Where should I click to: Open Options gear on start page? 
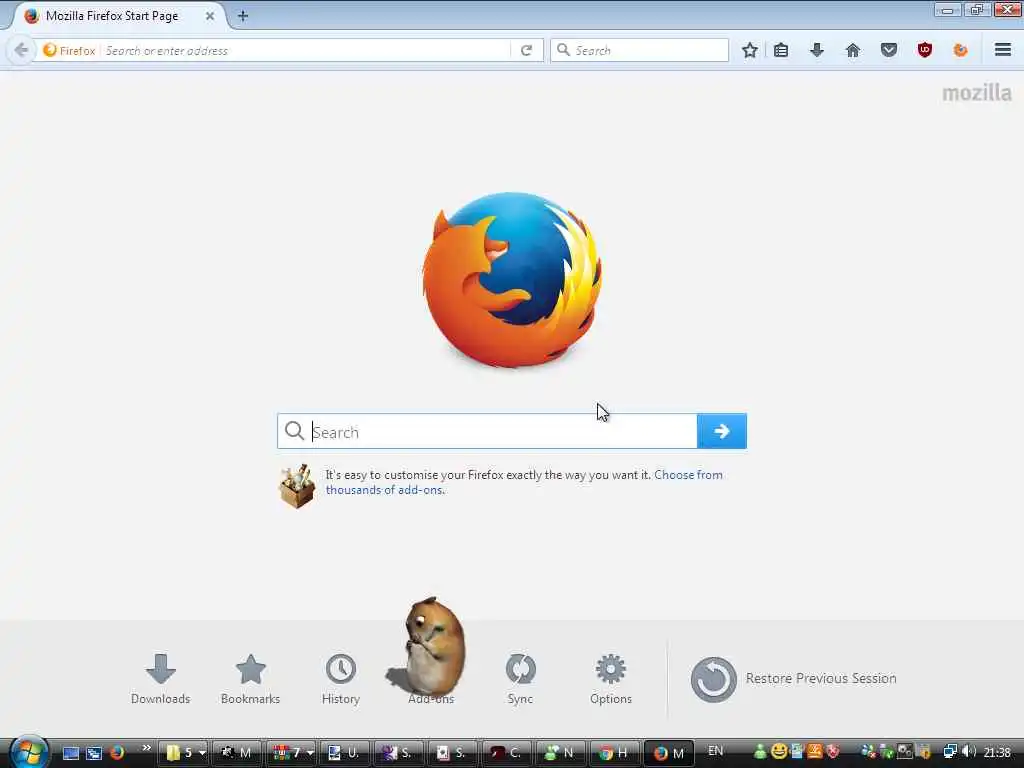coord(611,679)
